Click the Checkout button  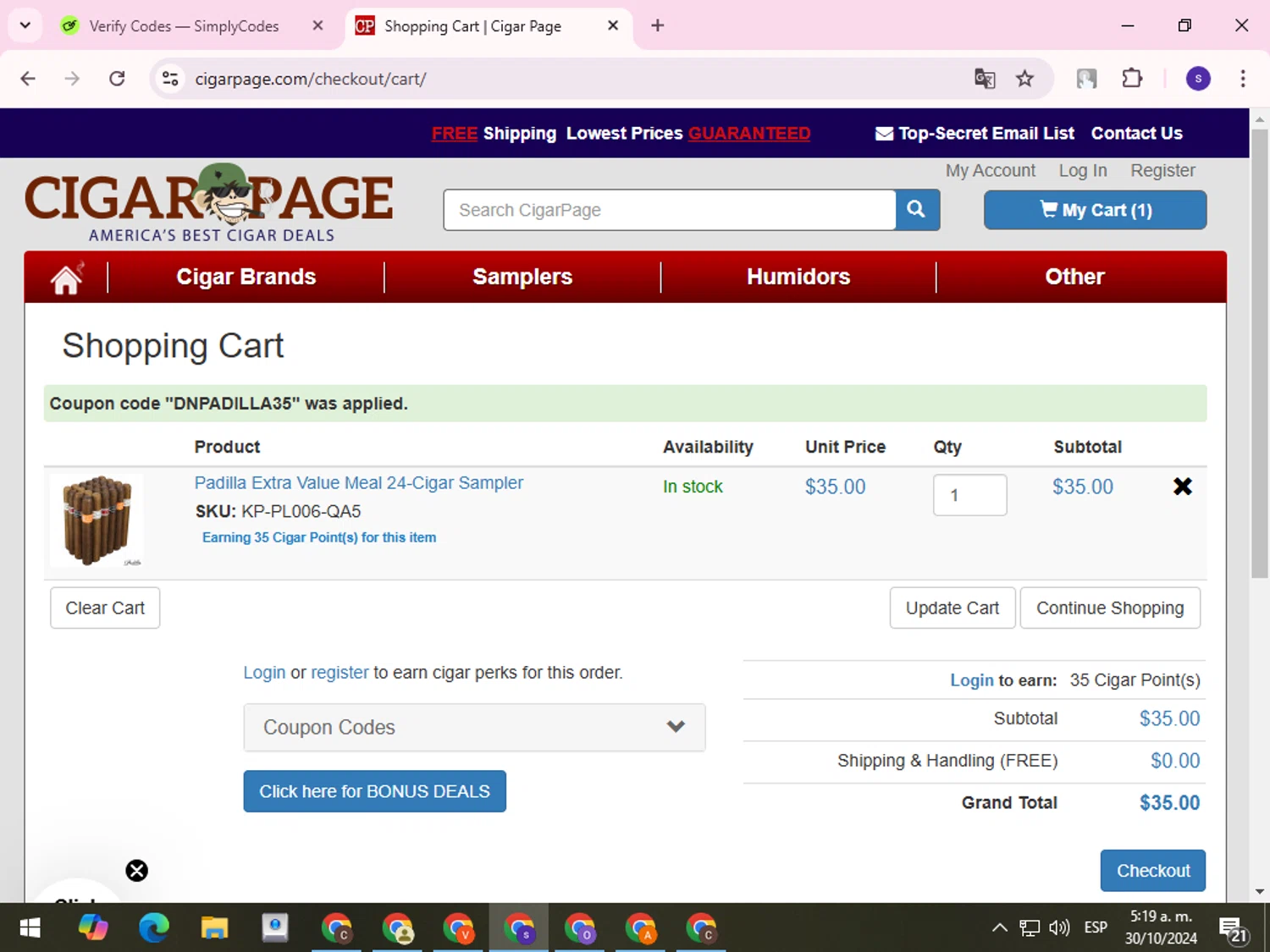coord(1153,871)
